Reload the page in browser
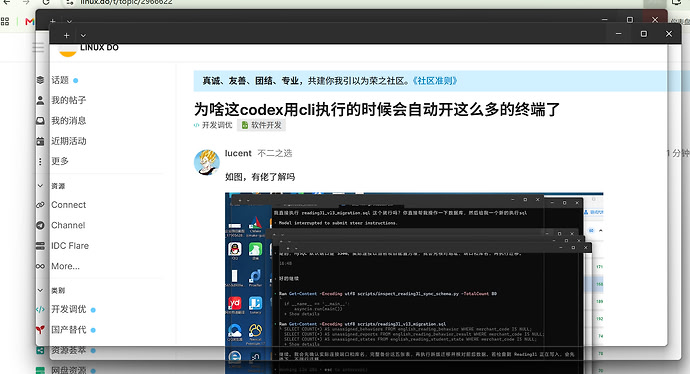The height and width of the screenshot is (374, 690). click(x=46, y=2)
